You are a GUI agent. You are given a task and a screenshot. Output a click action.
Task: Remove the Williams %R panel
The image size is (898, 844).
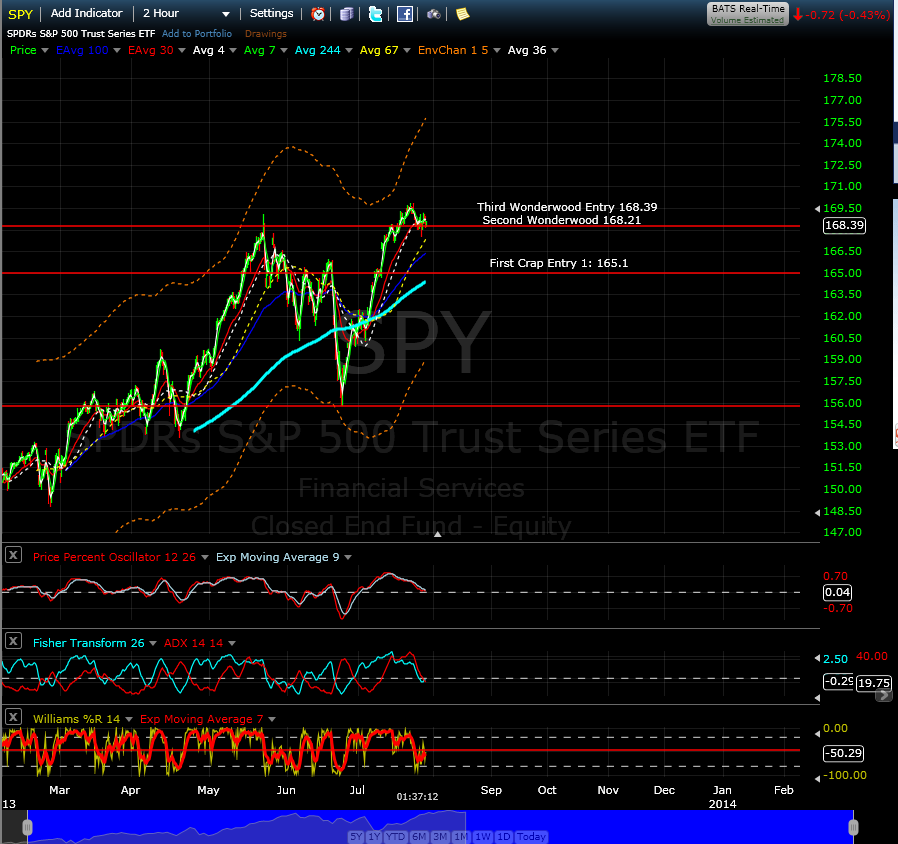[13, 717]
